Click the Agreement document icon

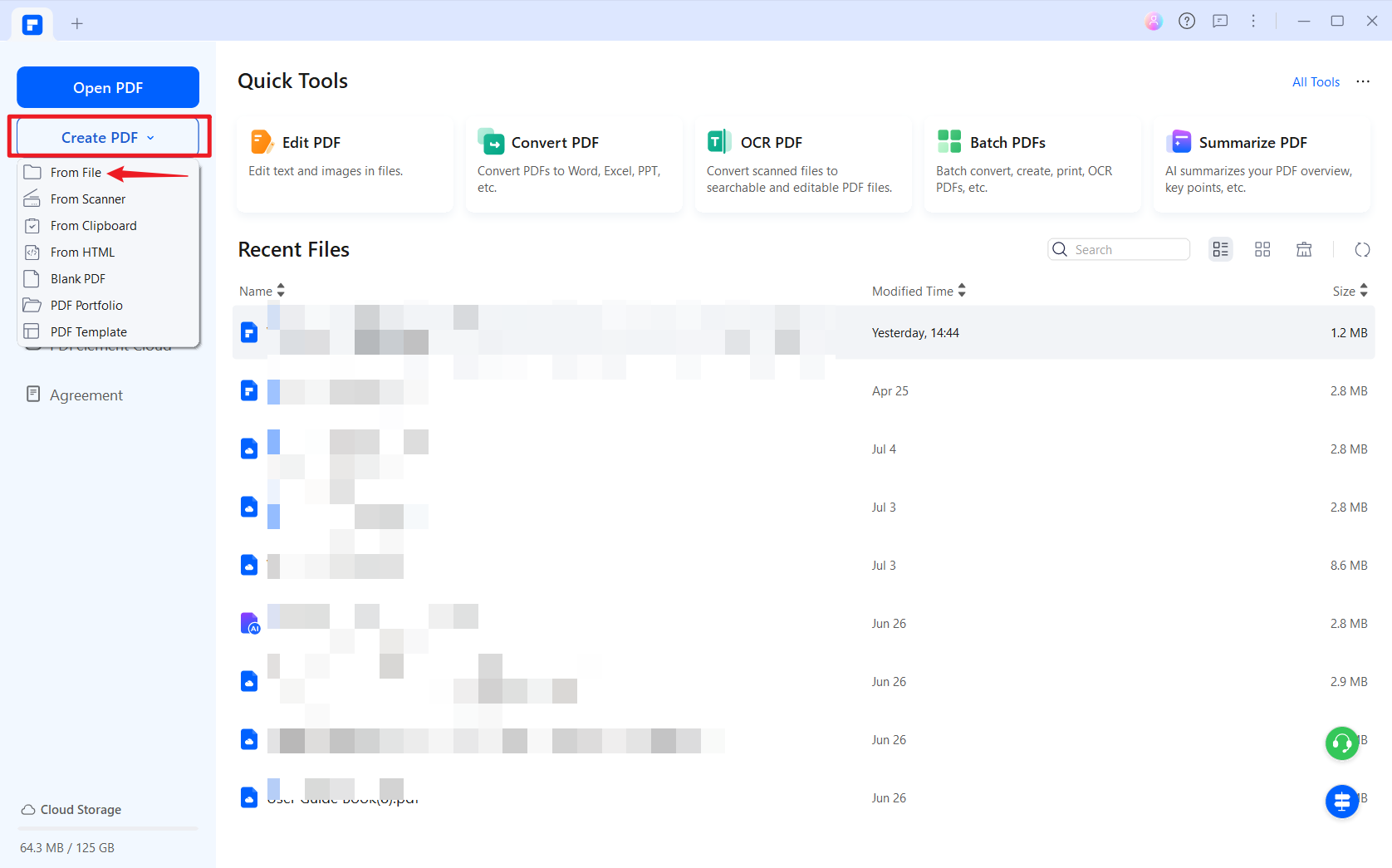pos(33,395)
